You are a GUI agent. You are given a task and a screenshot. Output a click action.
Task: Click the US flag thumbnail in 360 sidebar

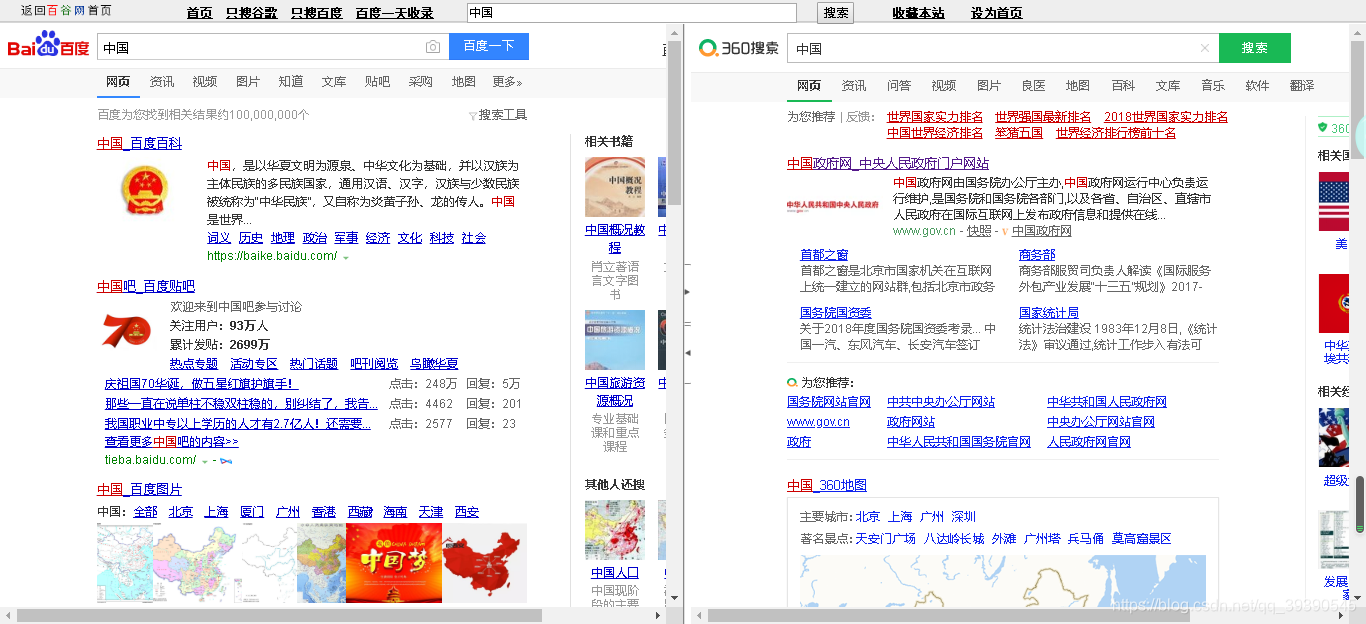pyautogui.click(x=1334, y=203)
